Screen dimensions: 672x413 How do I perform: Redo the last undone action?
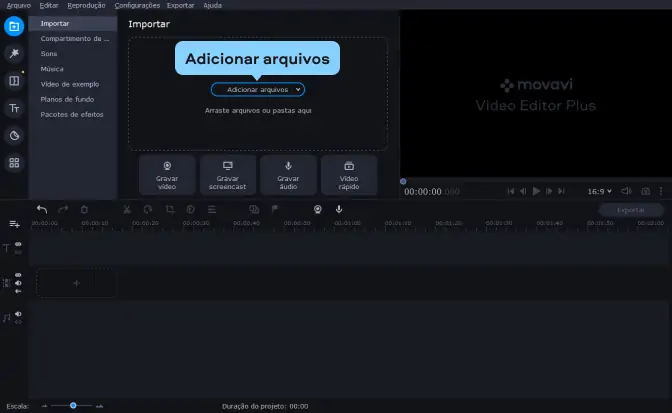(63, 209)
